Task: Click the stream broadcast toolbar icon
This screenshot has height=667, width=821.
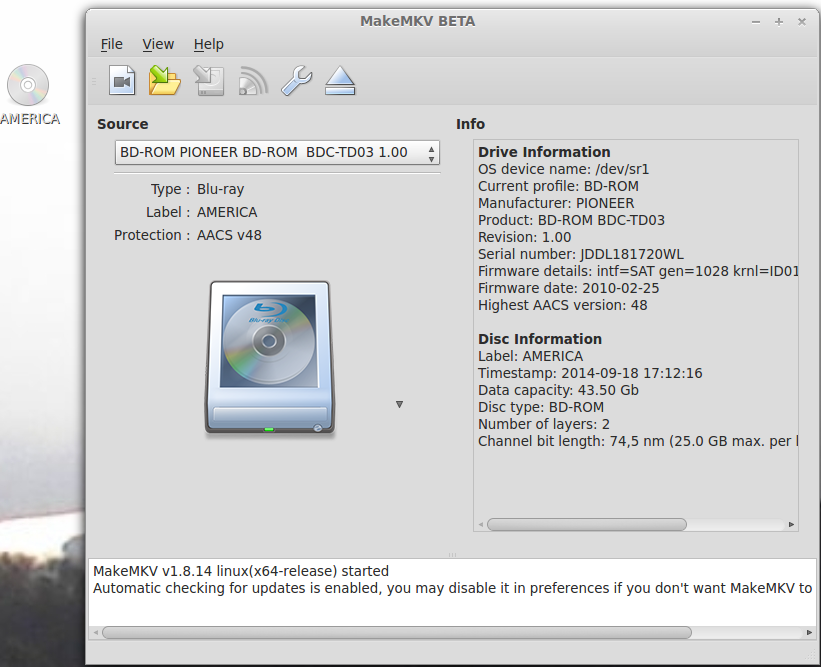Action: pos(253,81)
